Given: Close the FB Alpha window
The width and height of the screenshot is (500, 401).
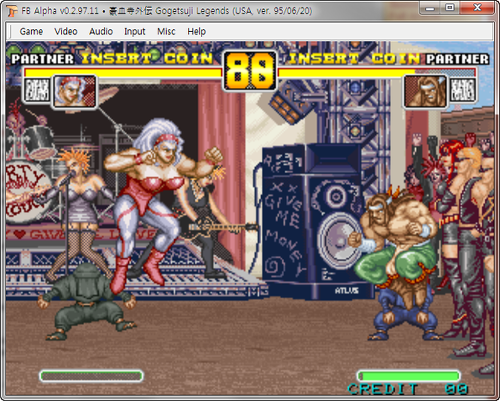Looking at the screenshot, I should (x=477, y=8).
